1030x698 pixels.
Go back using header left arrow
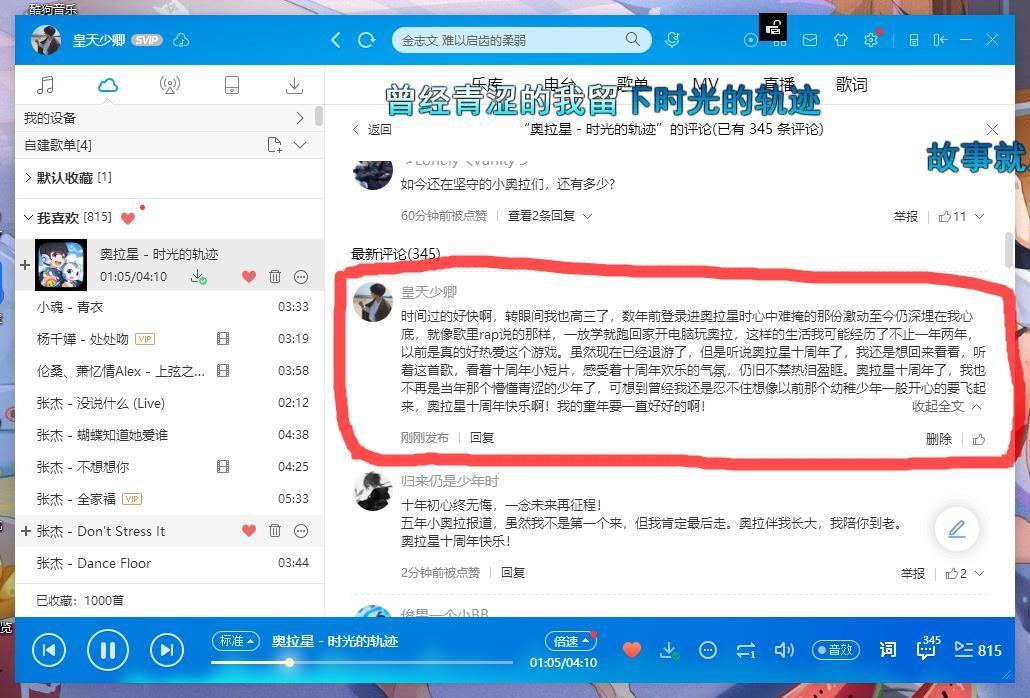pyautogui.click(x=336, y=40)
